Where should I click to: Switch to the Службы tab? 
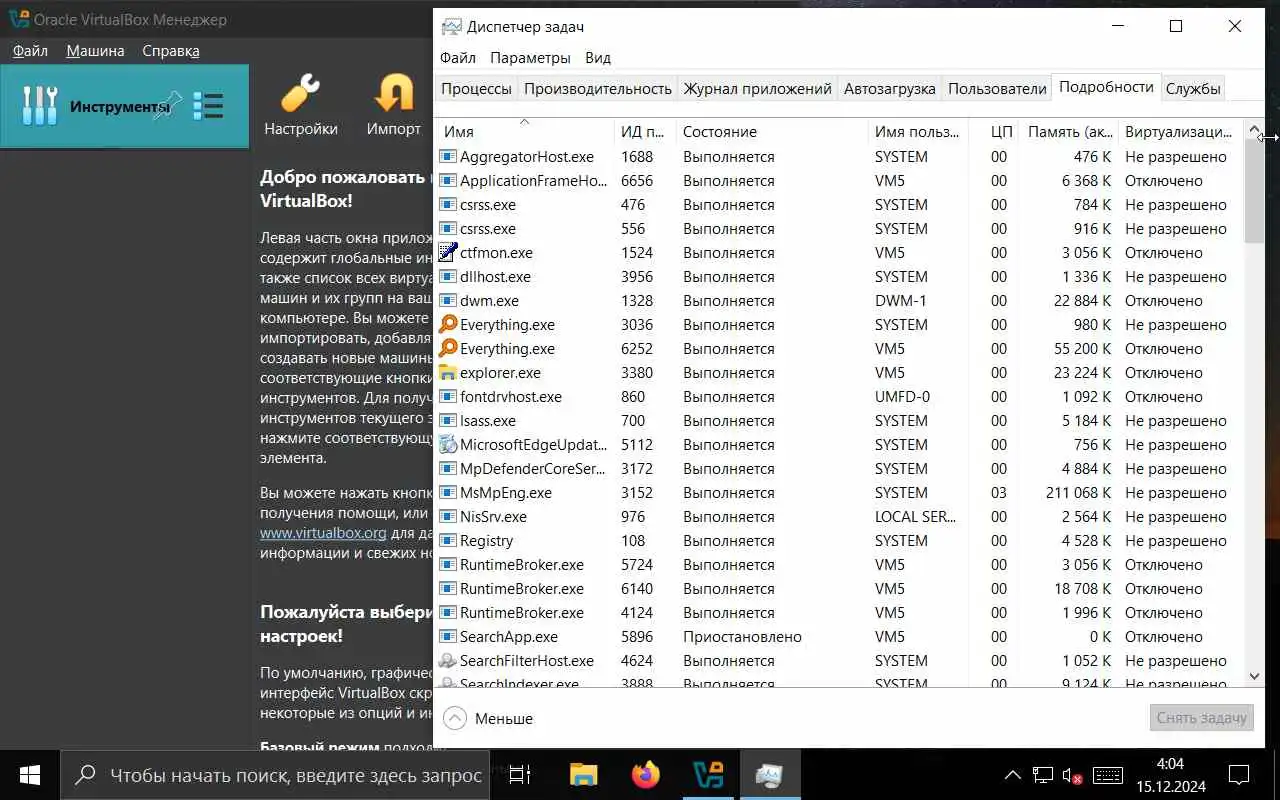tap(1193, 88)
